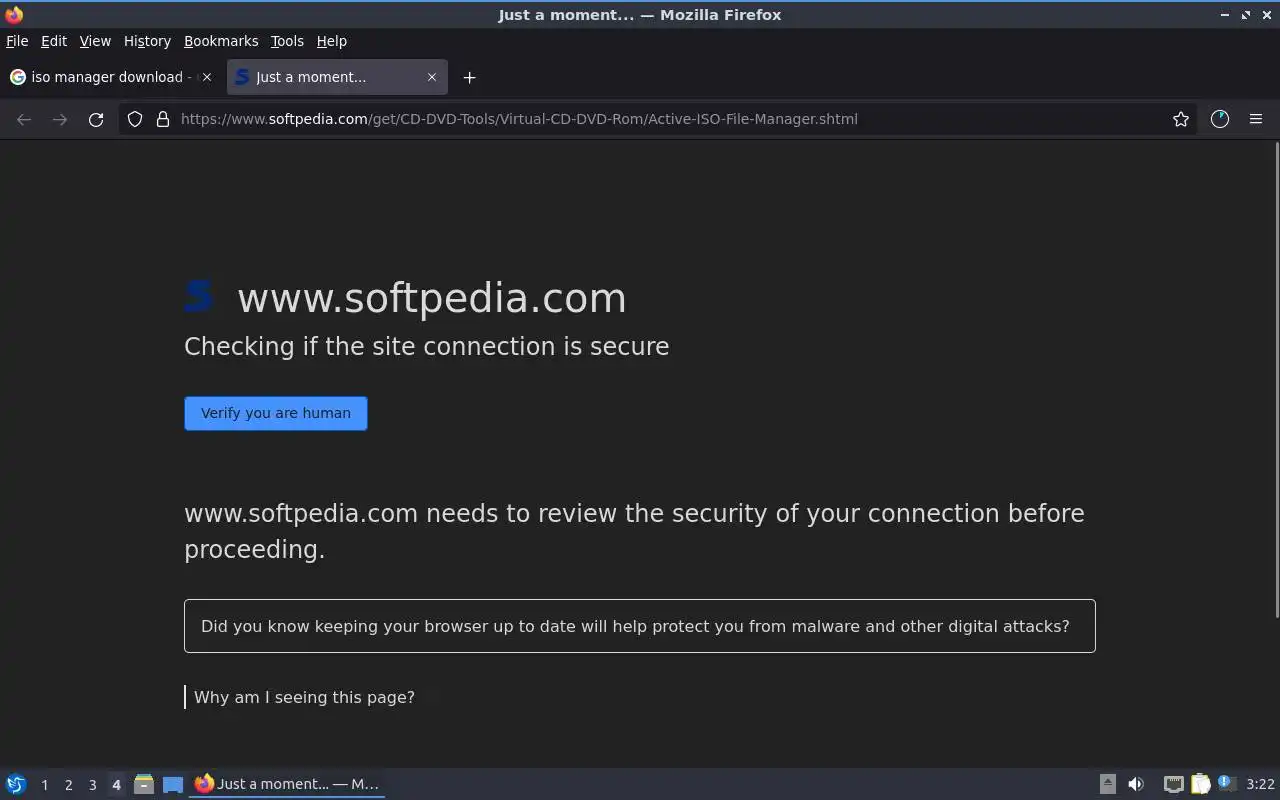Open the file manager taskbar icon

(144, 784)
